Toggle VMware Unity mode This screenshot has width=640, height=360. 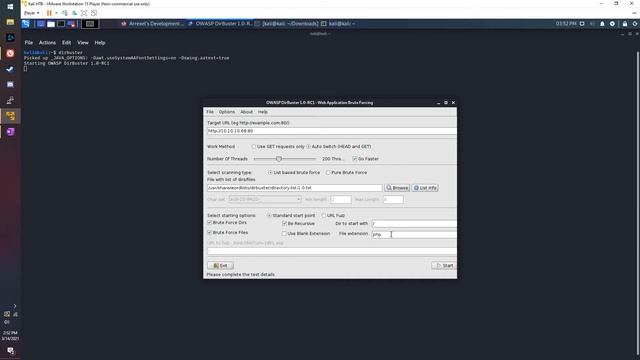point(94,13)
